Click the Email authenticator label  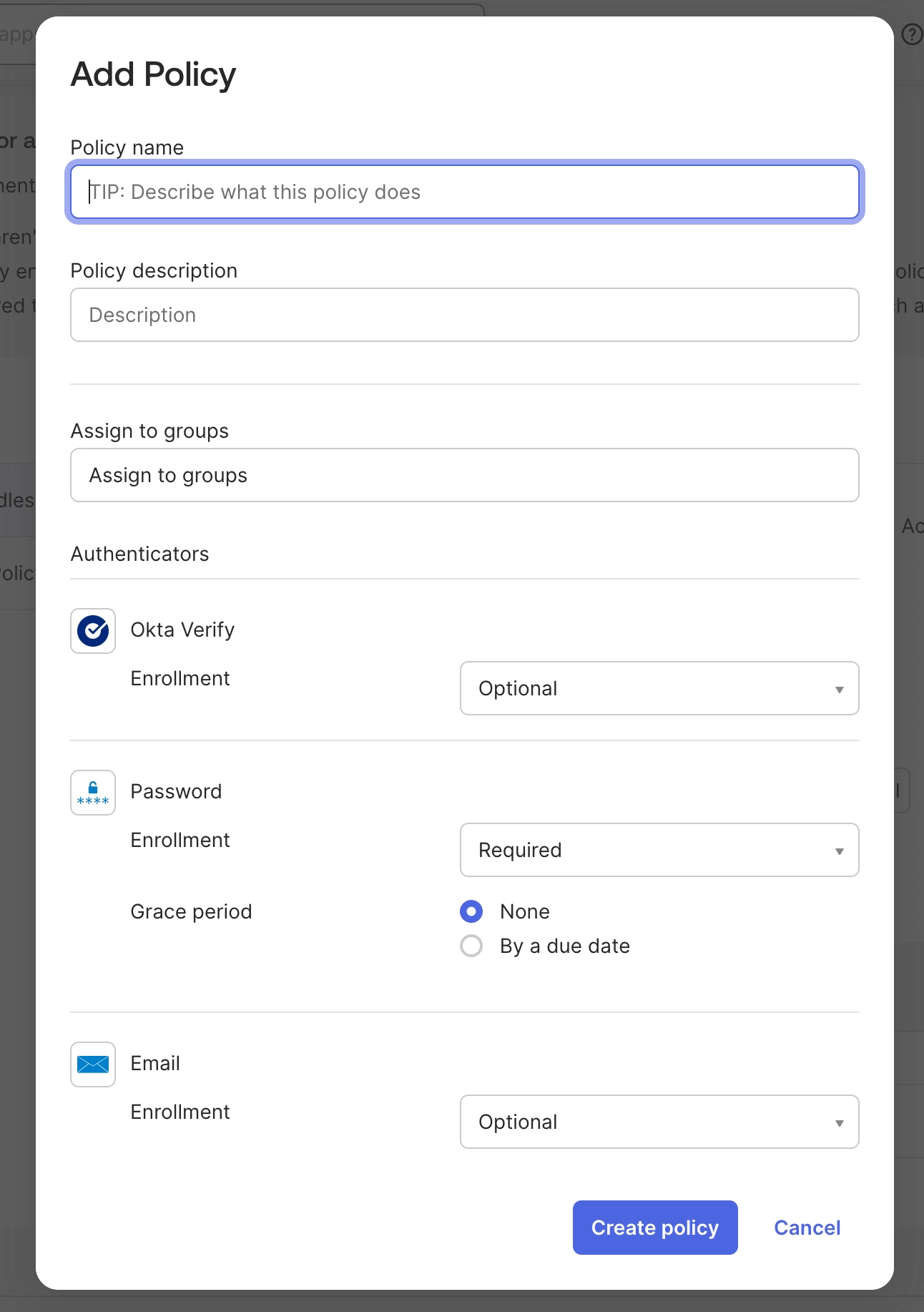click(x=155, y=1063)
